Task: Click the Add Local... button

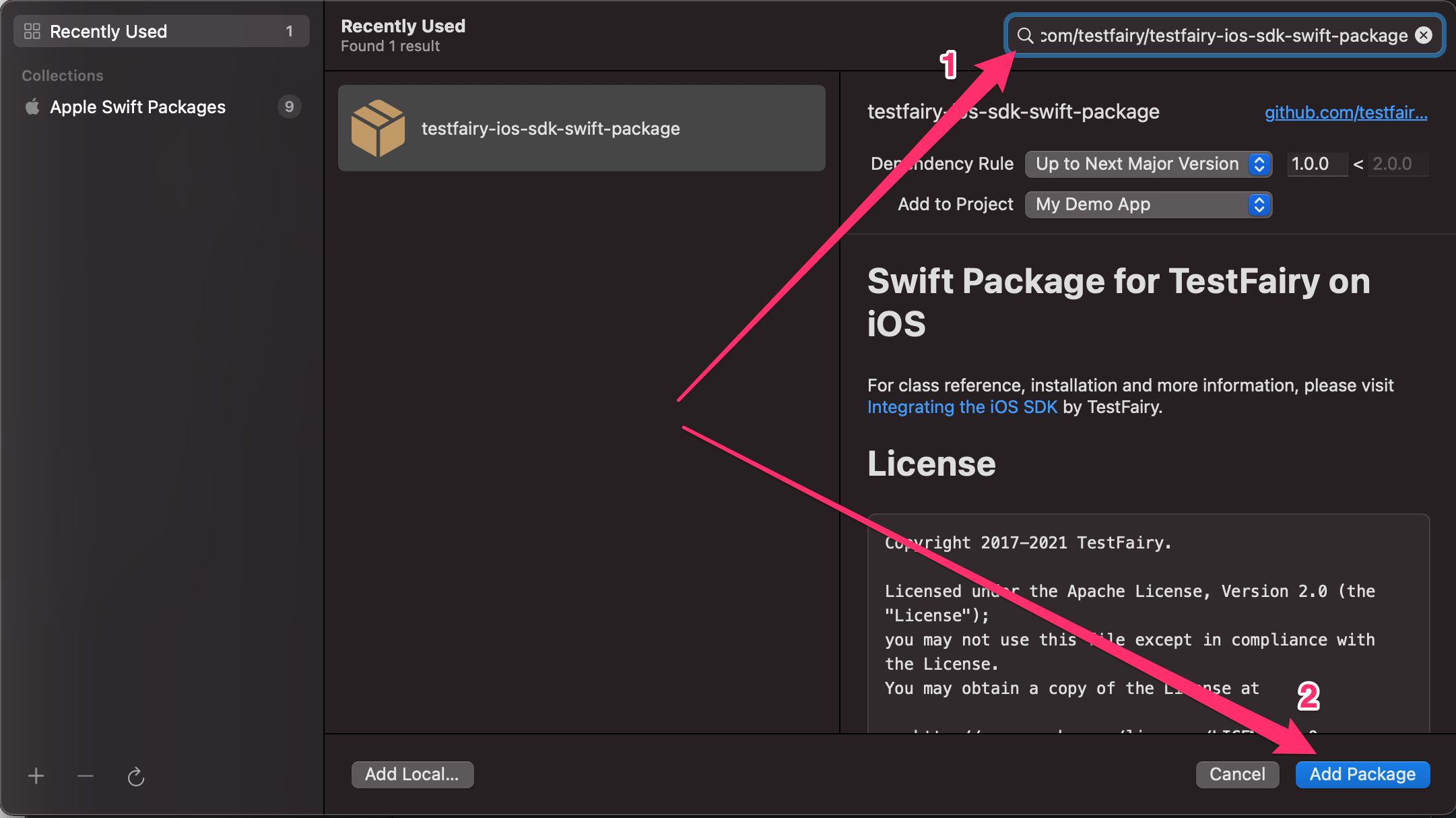Action: pos(412,774)
